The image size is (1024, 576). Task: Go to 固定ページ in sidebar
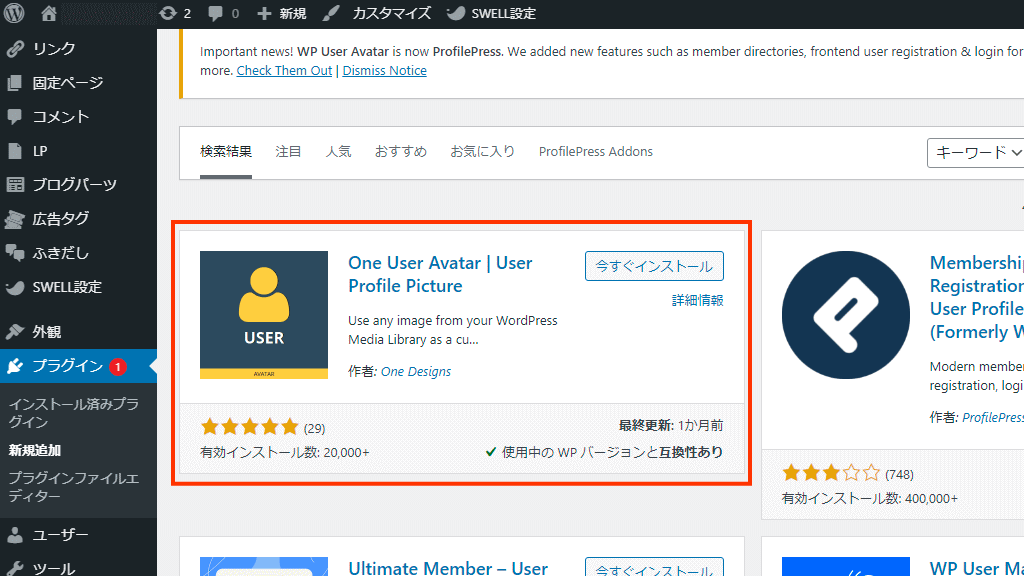[68, 83]
